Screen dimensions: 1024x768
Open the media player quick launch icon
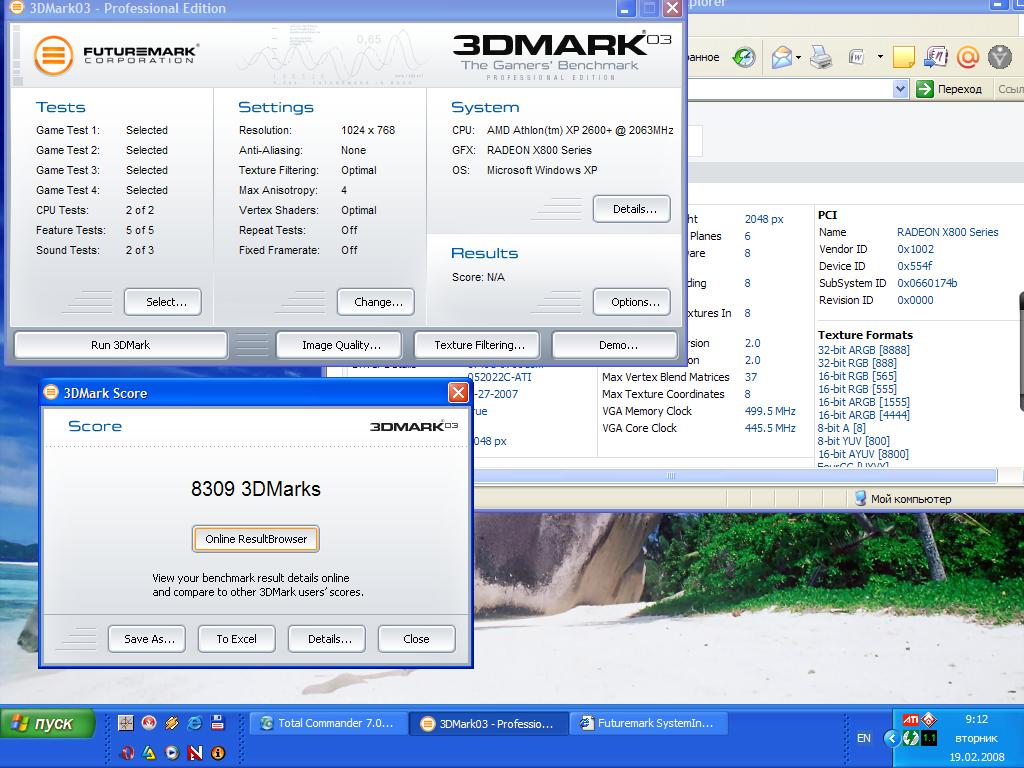click(x=172, y=752)
